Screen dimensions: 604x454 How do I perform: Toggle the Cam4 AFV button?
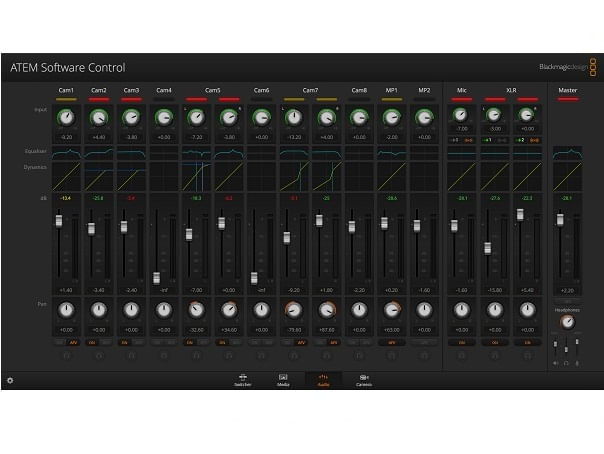tap(171, 342)
